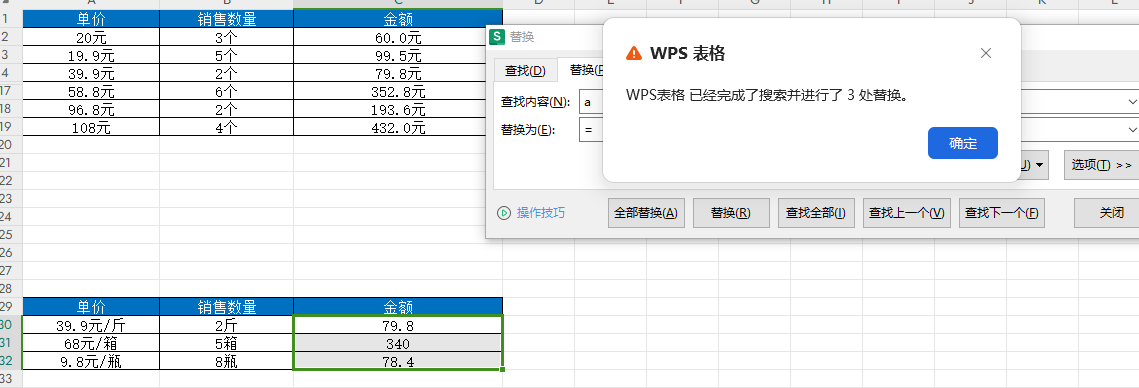The width and height of the screenshot is (1139, 388).
Task: Expand options with 选项(T) >> button
Action: click(1102, 165)
